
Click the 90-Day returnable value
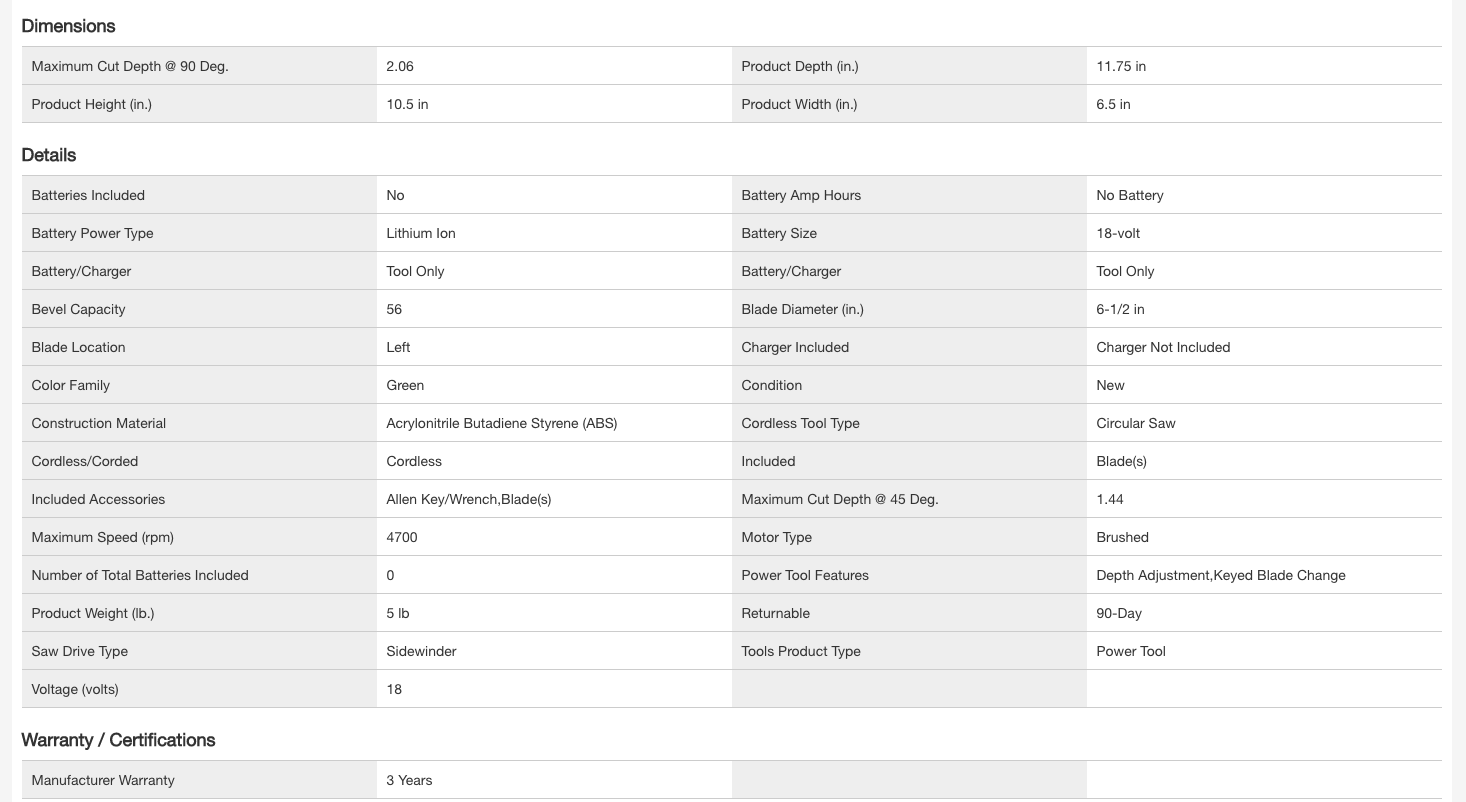tap(1119, 613)
